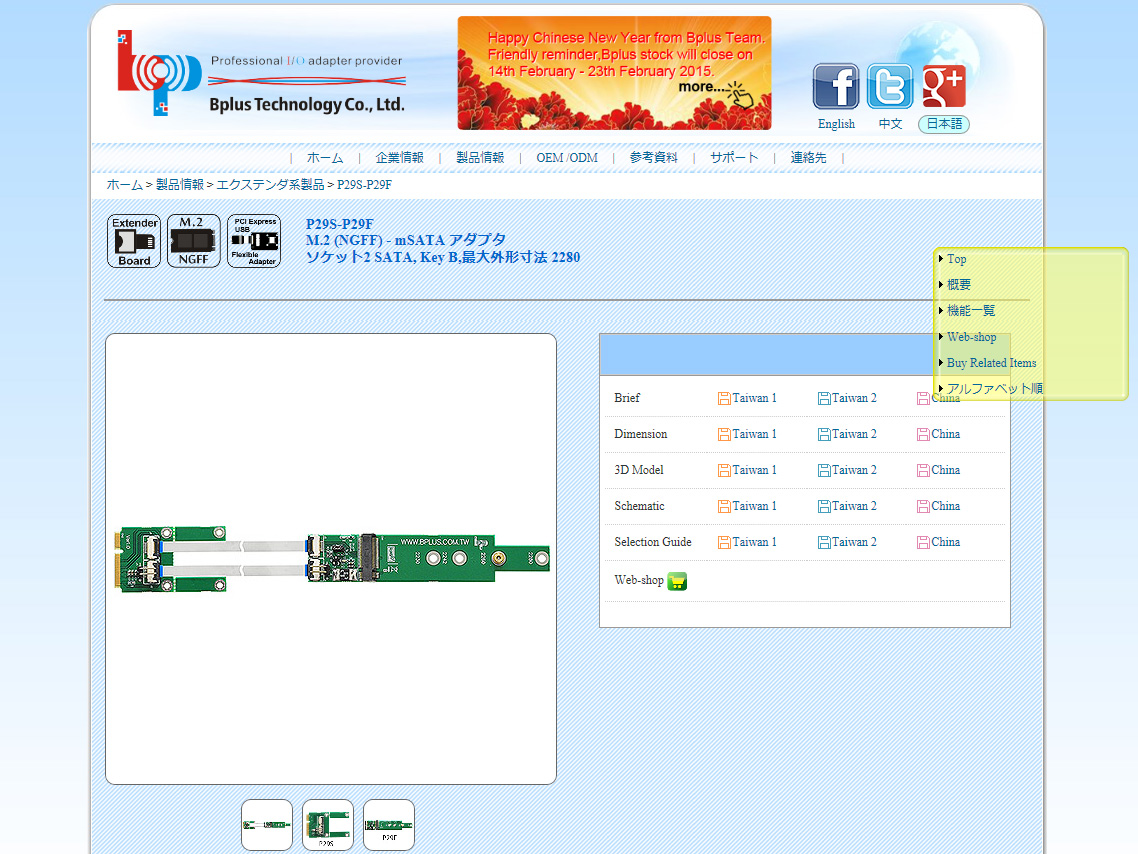Open the 製品情報 navigation menu item
The height and width of the screenshot is (854, 1138).
(x=480, y=157)
